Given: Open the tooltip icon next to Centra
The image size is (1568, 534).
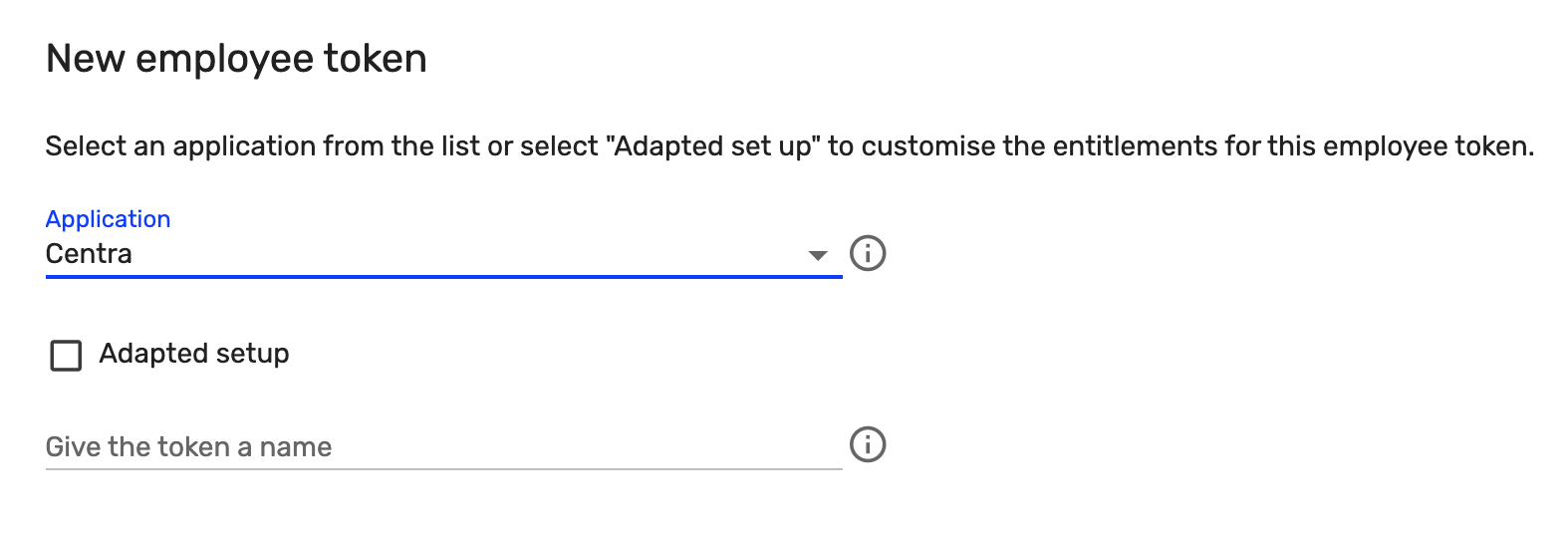Looking at the screenshot, I should click(868, 253).
